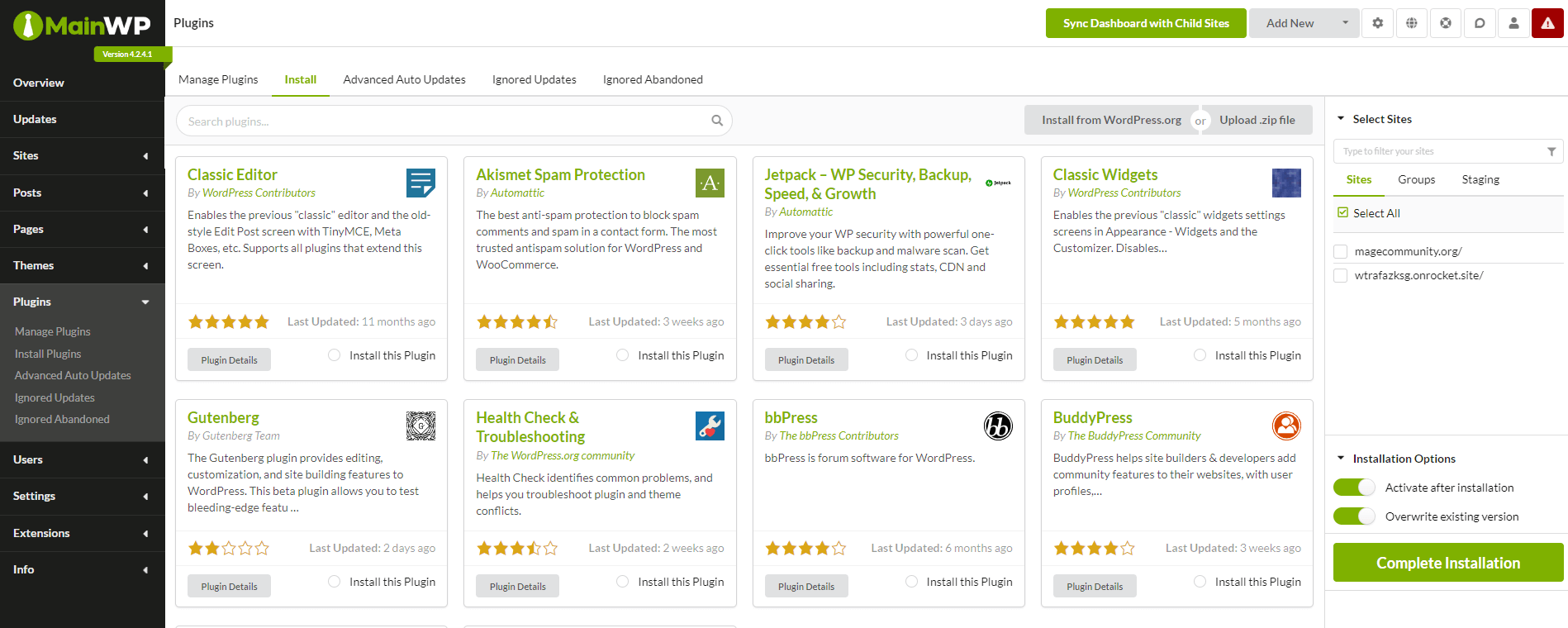Click the Classic Editor plugin icon
This screenshot has width=1568, height=628.
tap(421, 183)
